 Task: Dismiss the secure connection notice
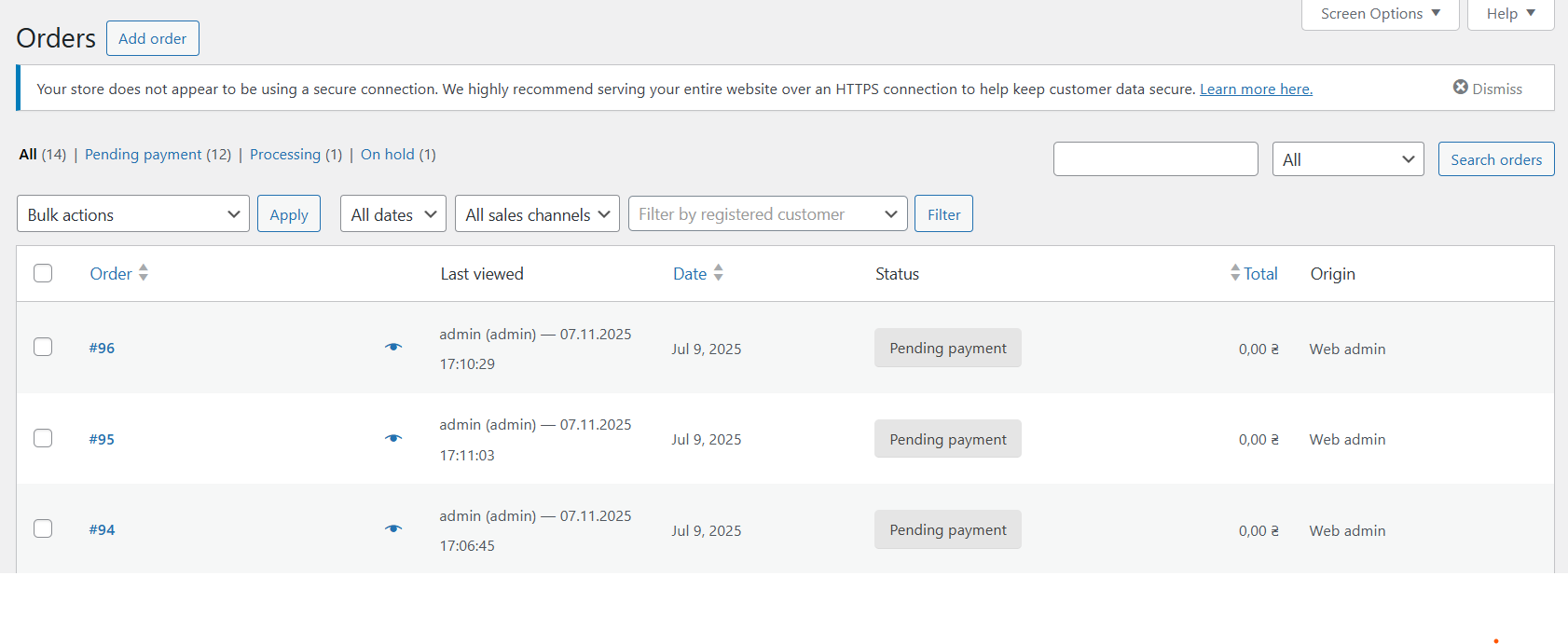1487,89
